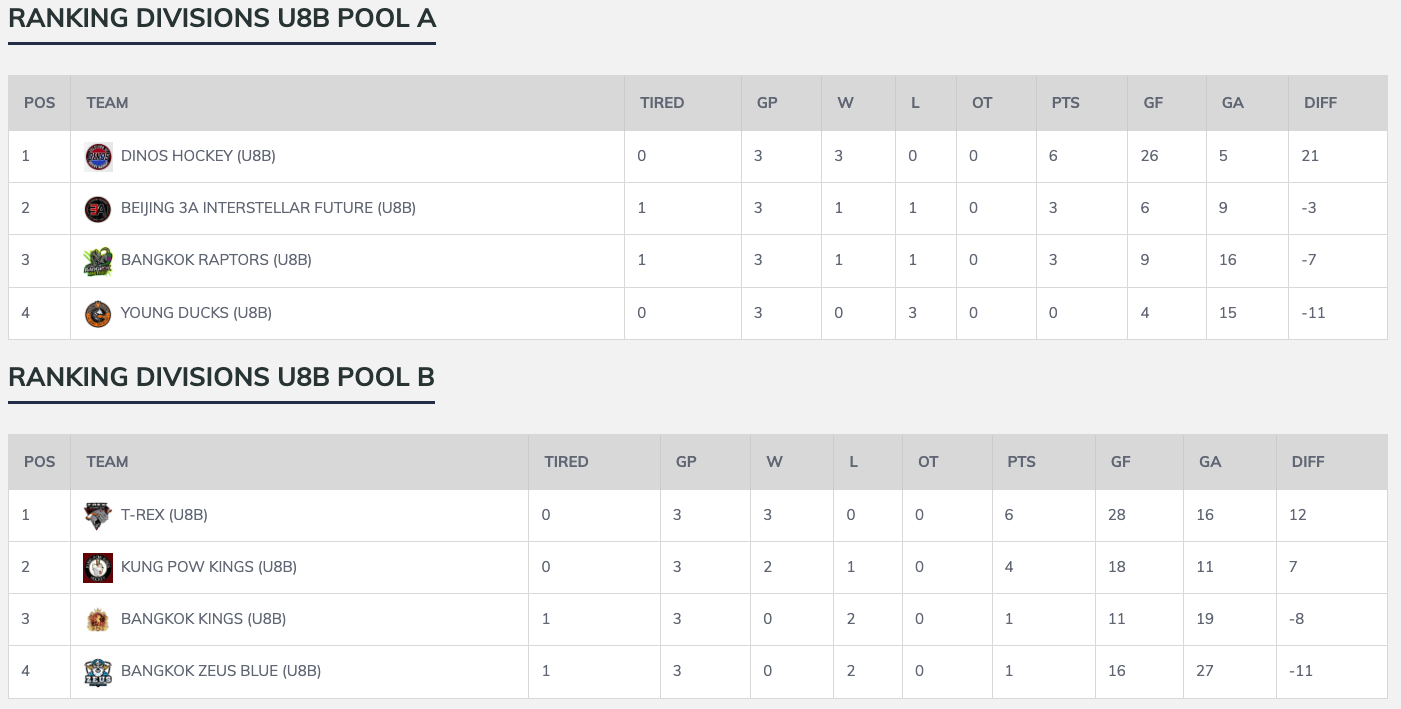Open the T-Rex (U8B) team page
The height and width of the screenshot is (709, 1401).
(164, 515)
